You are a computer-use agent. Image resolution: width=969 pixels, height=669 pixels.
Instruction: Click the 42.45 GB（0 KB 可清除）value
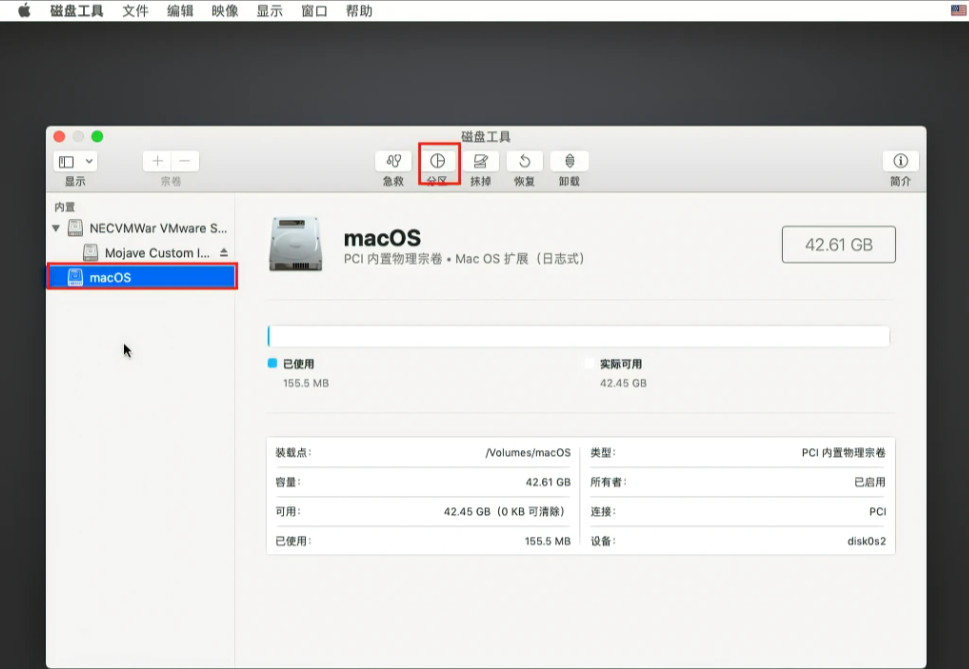pos(505,511)
